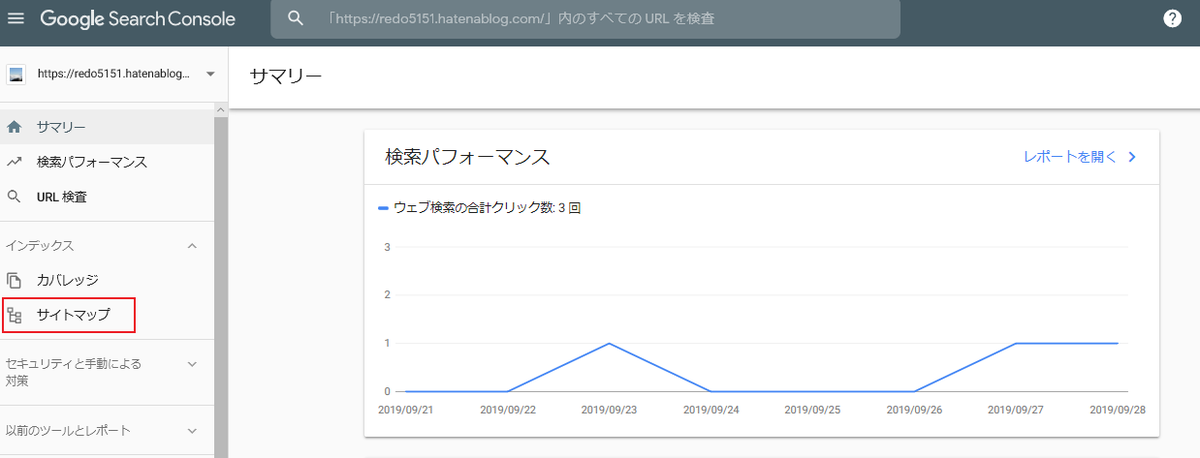
Task: Click the 2019/09/24 axis date label
Action: [710, 409]
